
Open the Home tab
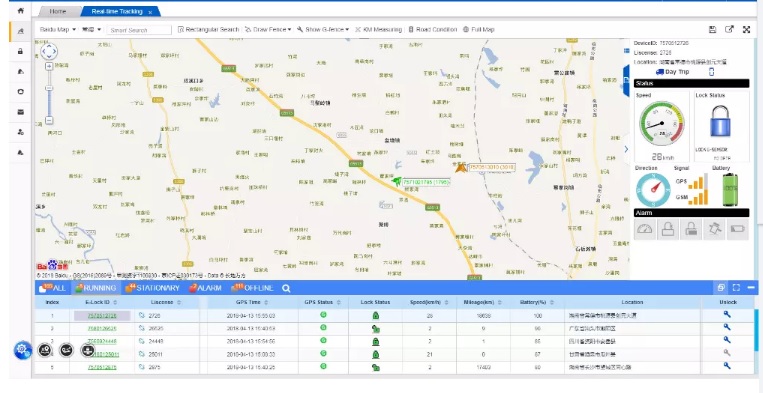click(58, 11)
